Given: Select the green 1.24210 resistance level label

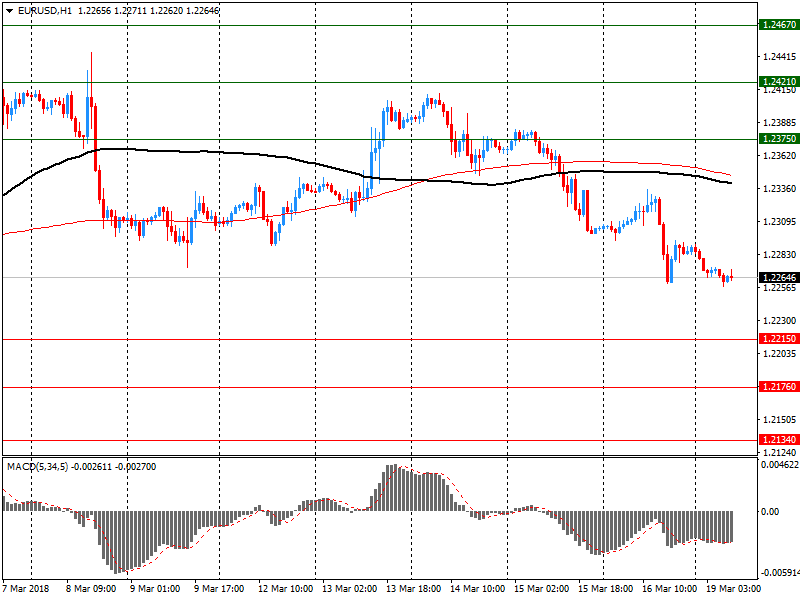Looking at the screenshot, I should point(777,82).
